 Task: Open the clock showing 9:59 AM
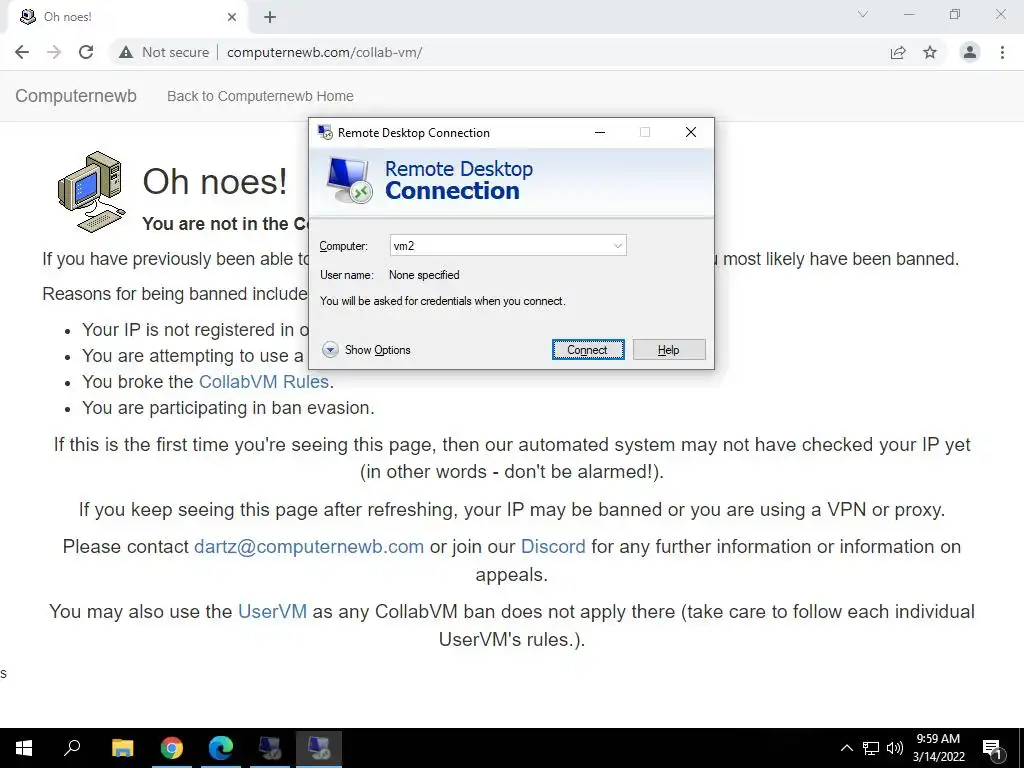pyautogui.click(x=938, y=748)
